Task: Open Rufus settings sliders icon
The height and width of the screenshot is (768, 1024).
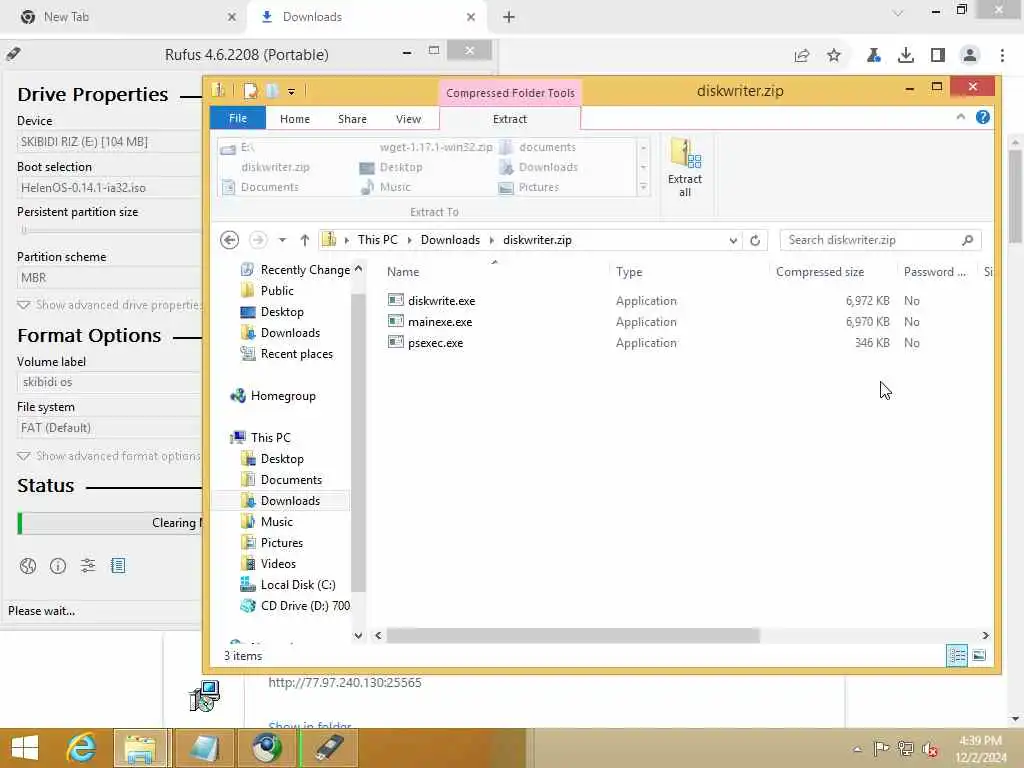Action: coord(88,566)
